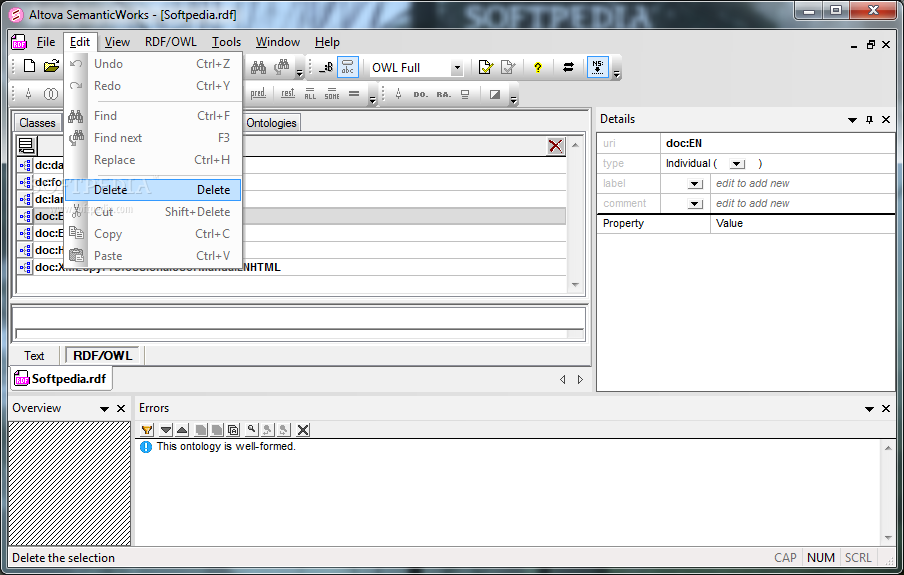Click the Find binoculars toolbar icon
Viewport: 904px width, 575px height.
[258, 67]
